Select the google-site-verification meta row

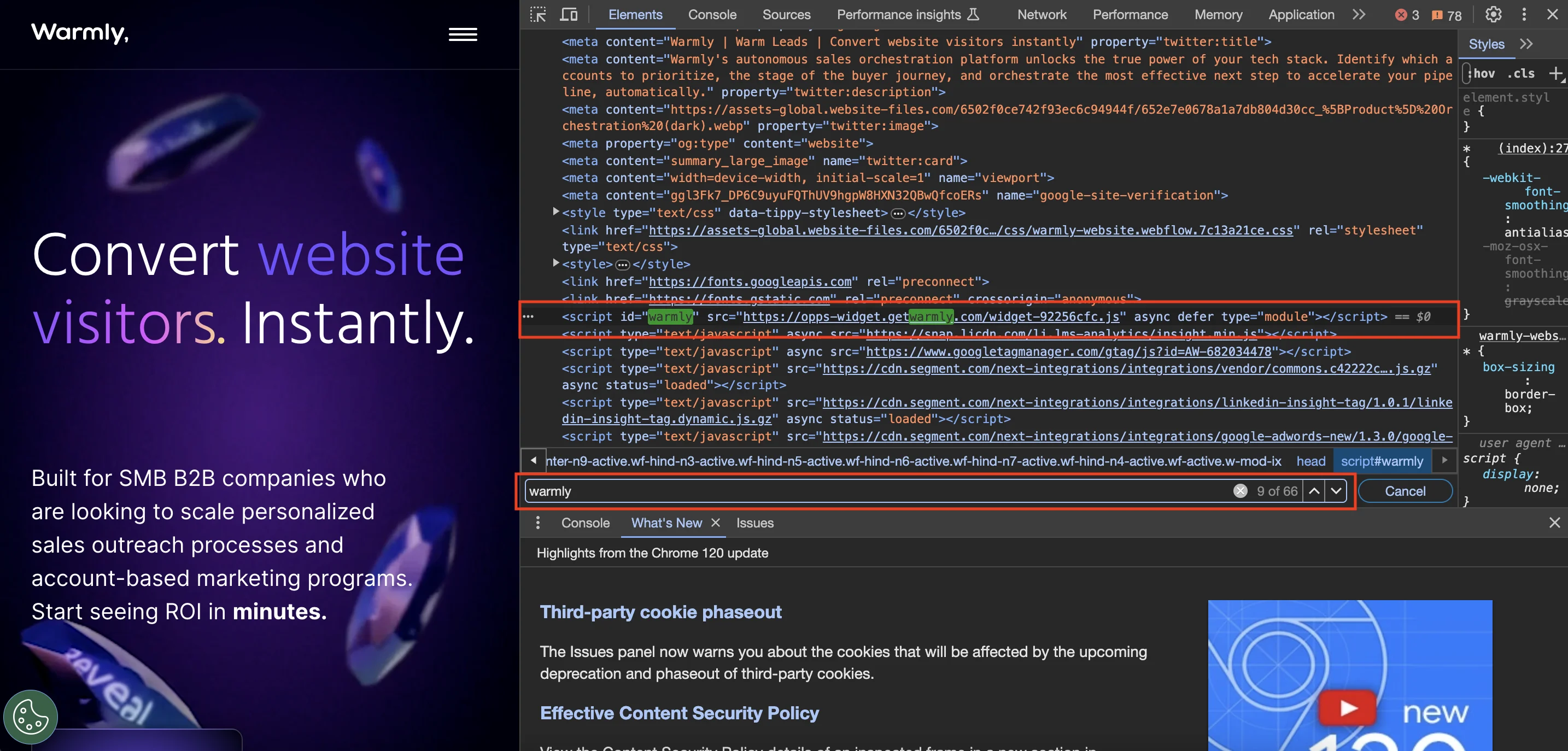tap(895, 195)
